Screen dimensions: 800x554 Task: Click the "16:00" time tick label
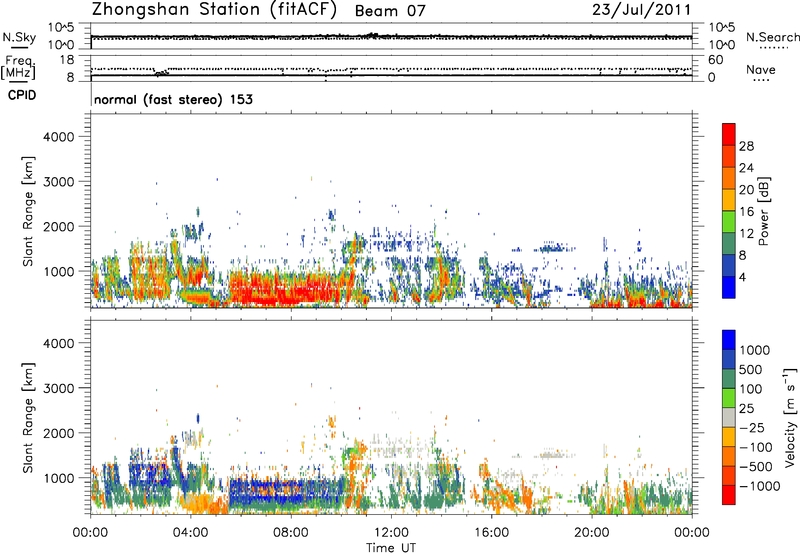(x=491, y=533)
